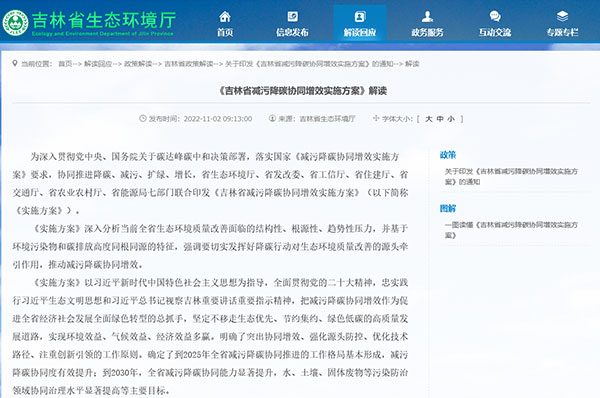Click the location pin icon by 当前位置
The width and height of the screenshot is (600, 398).
click(x=15, y=63)
